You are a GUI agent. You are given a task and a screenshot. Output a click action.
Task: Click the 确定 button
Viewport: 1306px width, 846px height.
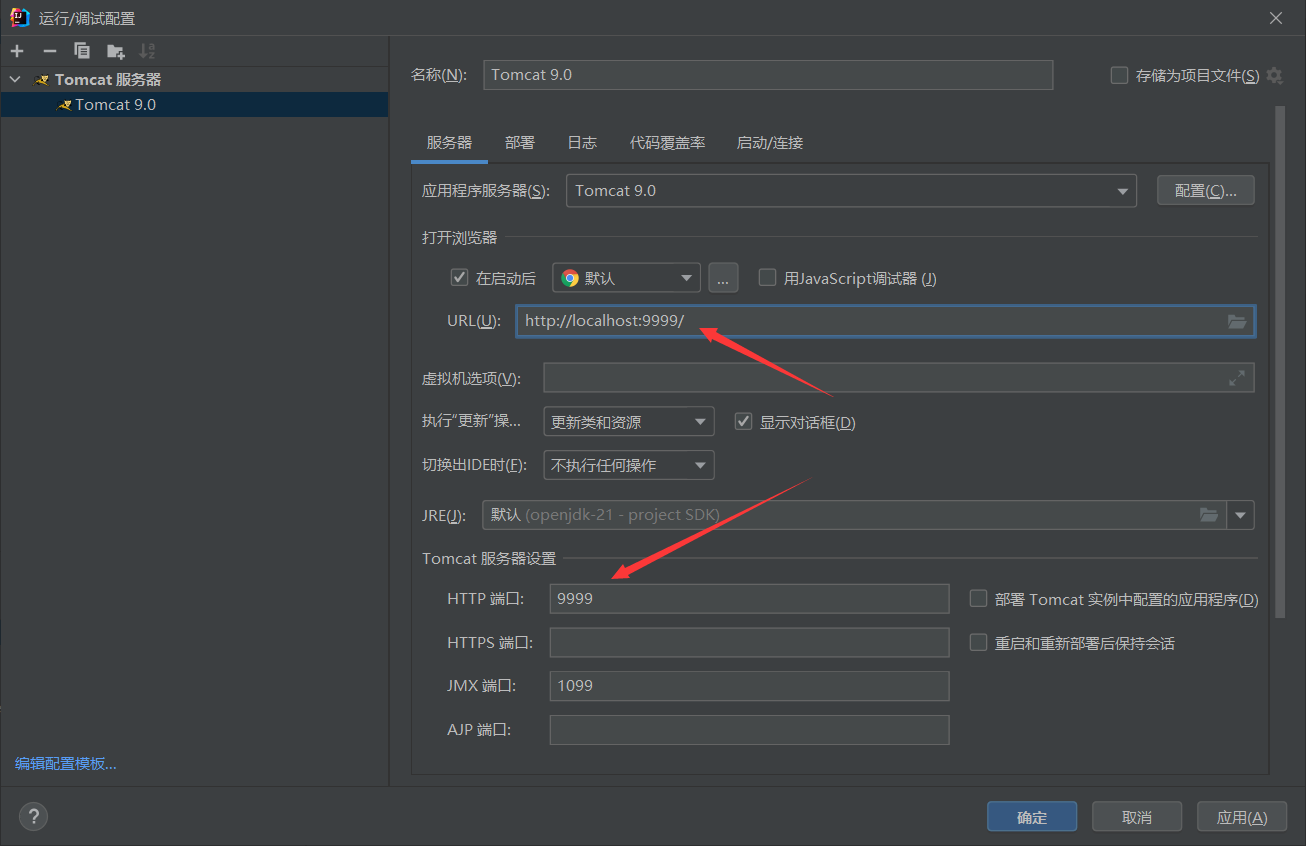pyautogui.click(x=1032, y=817)
